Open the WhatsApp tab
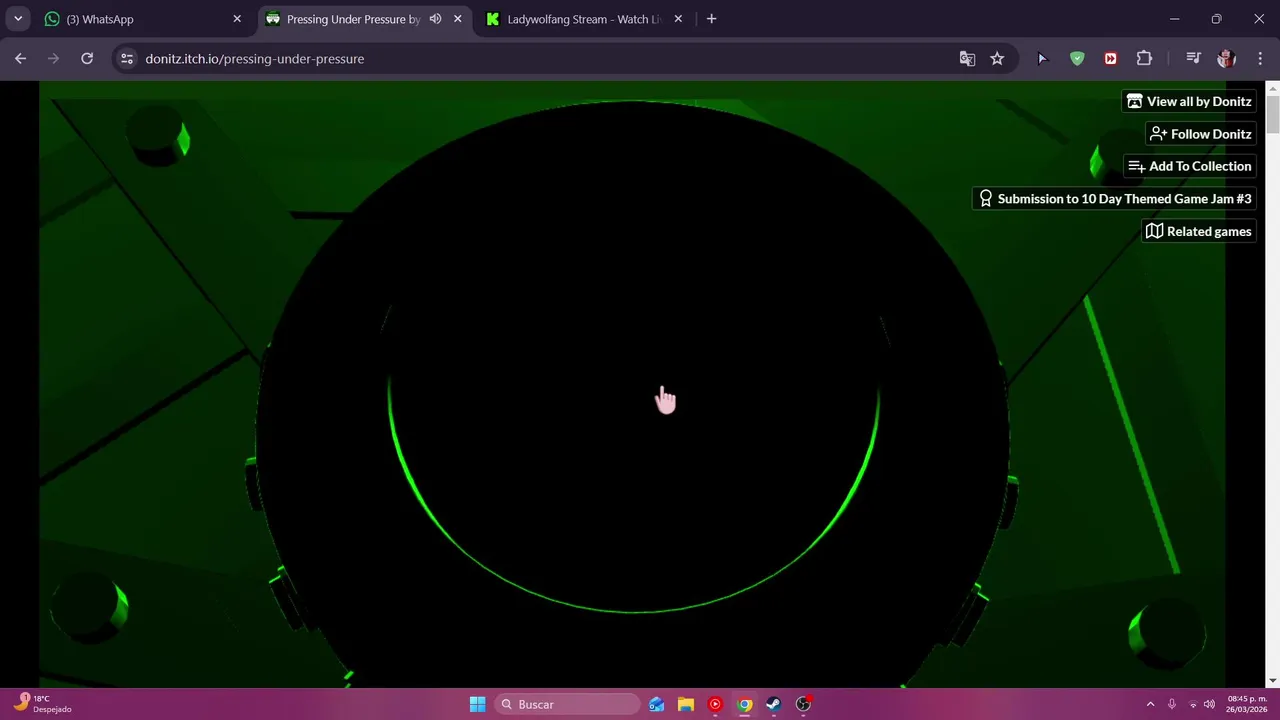This screenshot has height=720, width=1280. tap(143, 19)
